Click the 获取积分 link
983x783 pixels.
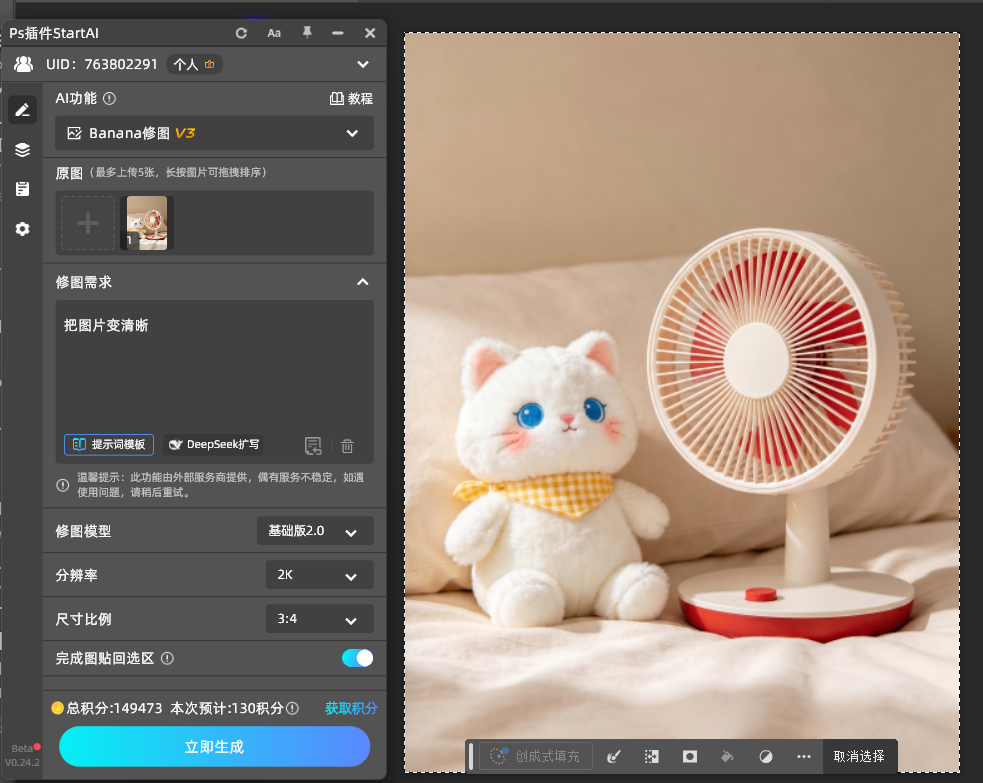(x=351, y=708)
